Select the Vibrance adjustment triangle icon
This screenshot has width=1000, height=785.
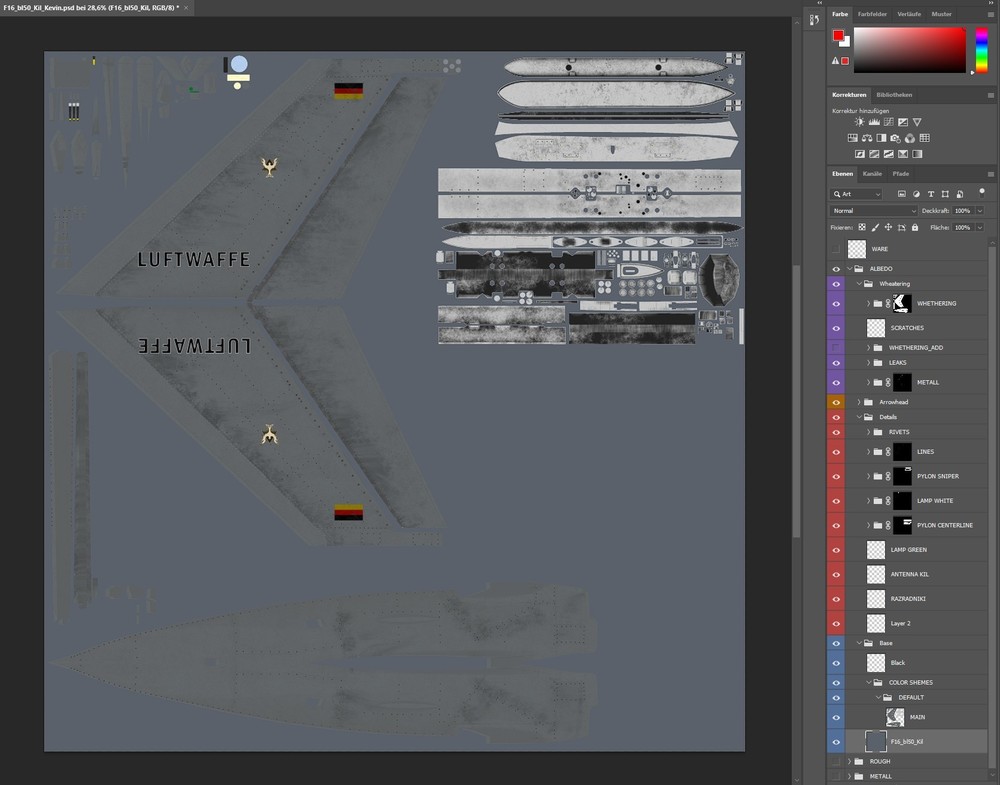coord(917,121)
